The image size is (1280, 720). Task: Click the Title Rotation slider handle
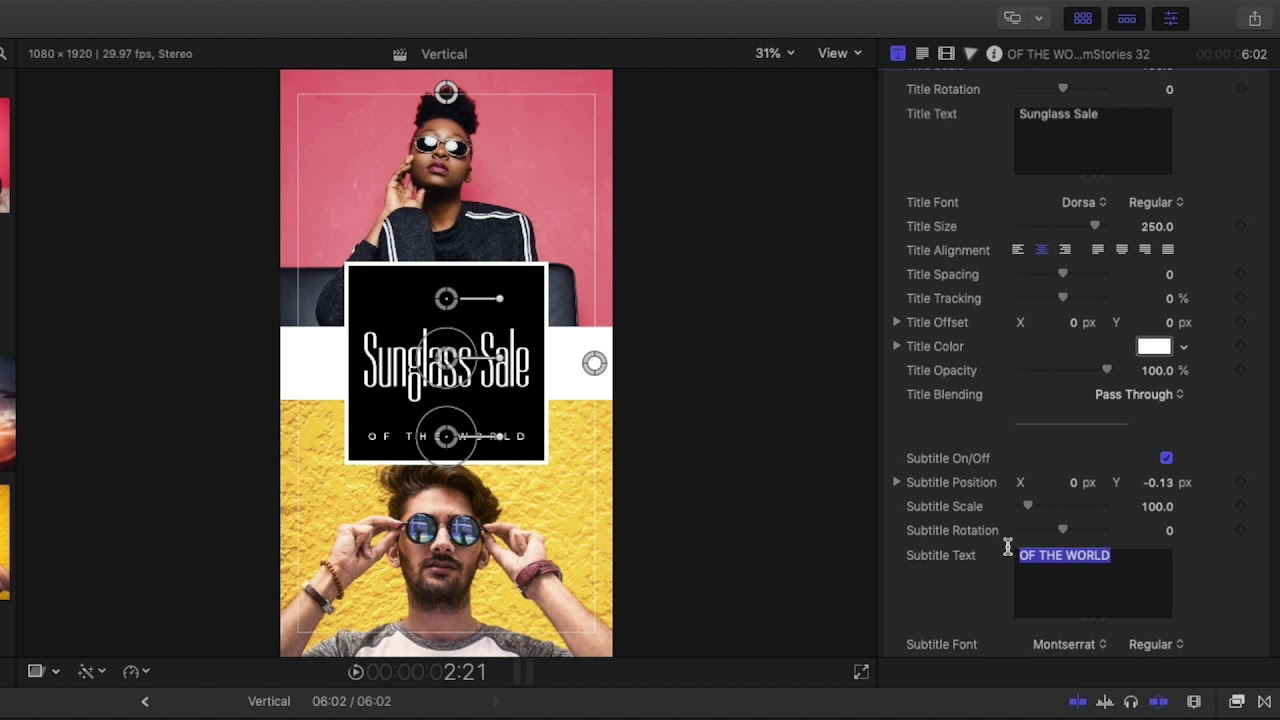coord(1062,89)
